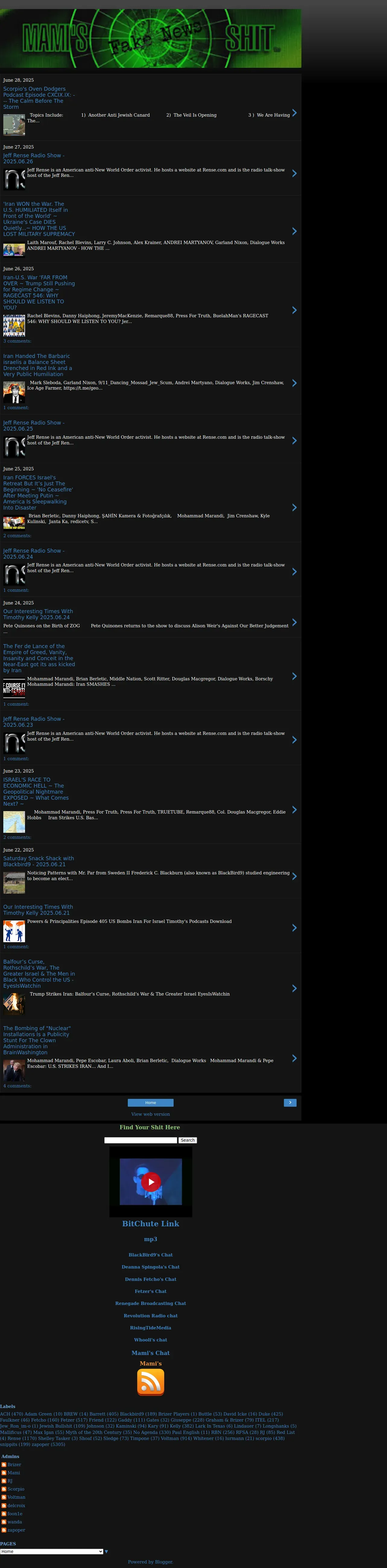Open Renegade Broadcasting Chat link
387x1568 pixels.
(x=151, y=1303)
